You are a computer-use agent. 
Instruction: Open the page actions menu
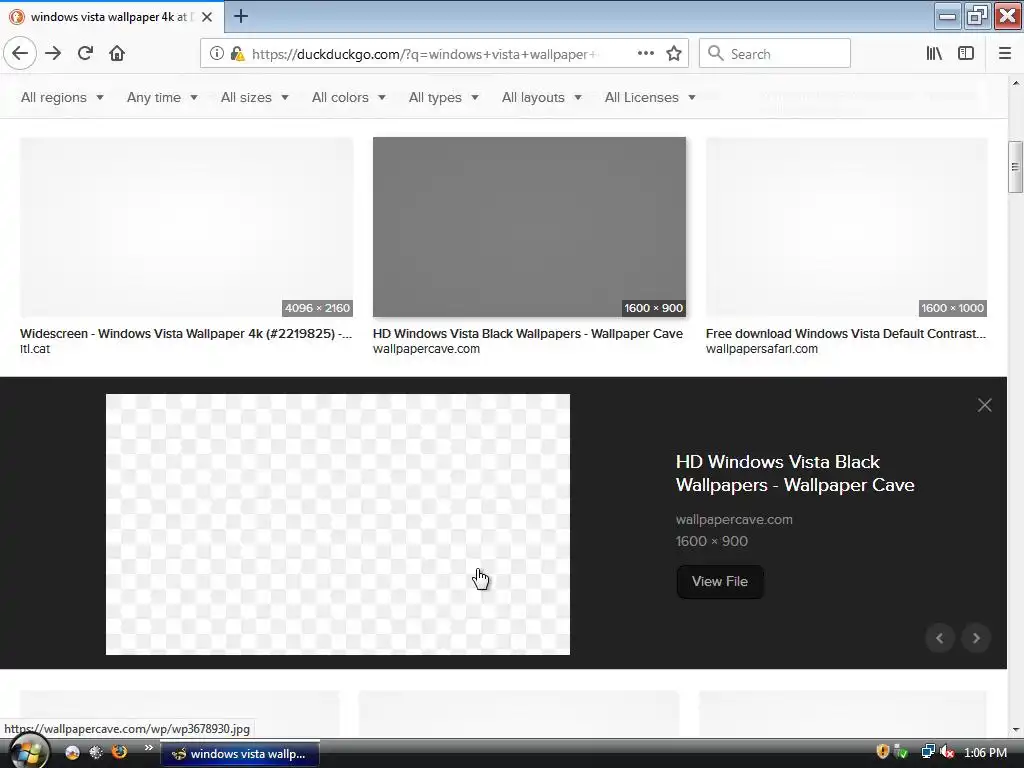click(645, 54)
